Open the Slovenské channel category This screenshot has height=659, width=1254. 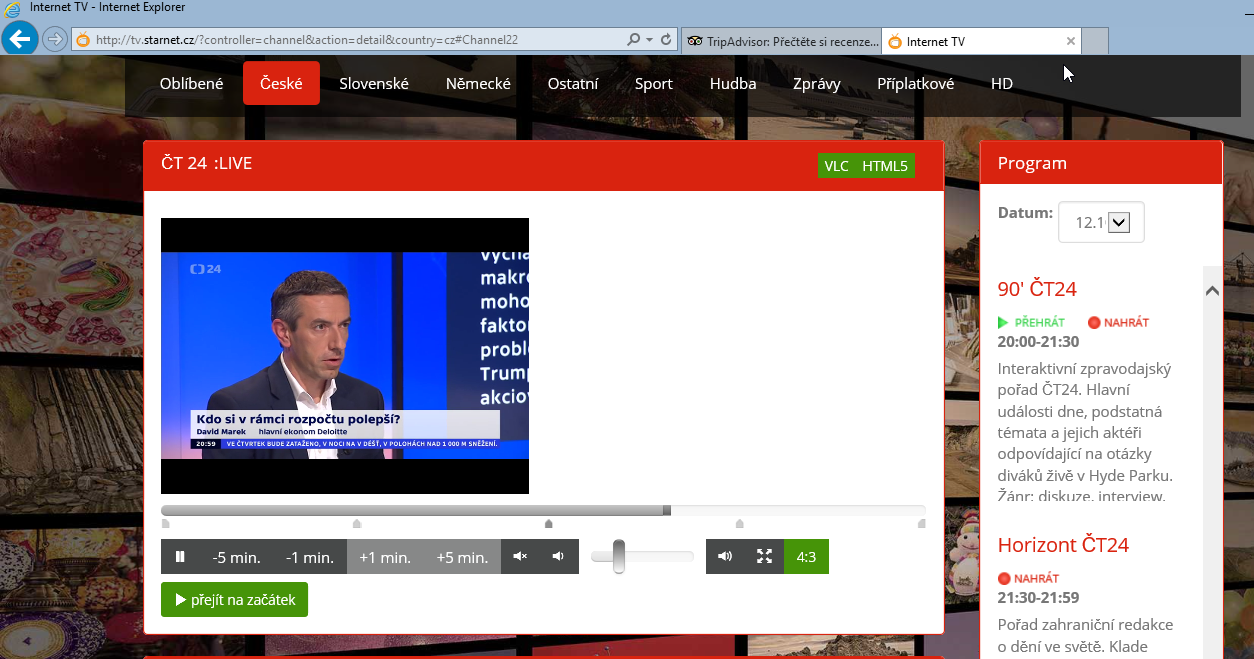(x=374, y=83)
